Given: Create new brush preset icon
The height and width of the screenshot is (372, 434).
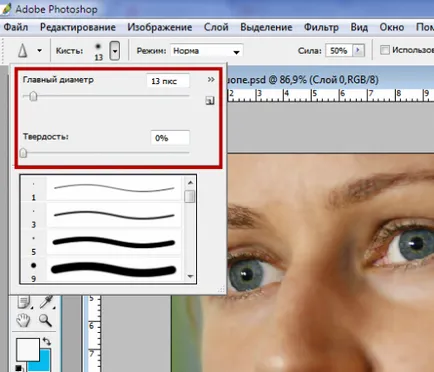Looking at the screenshot, I should pos(210,101).
